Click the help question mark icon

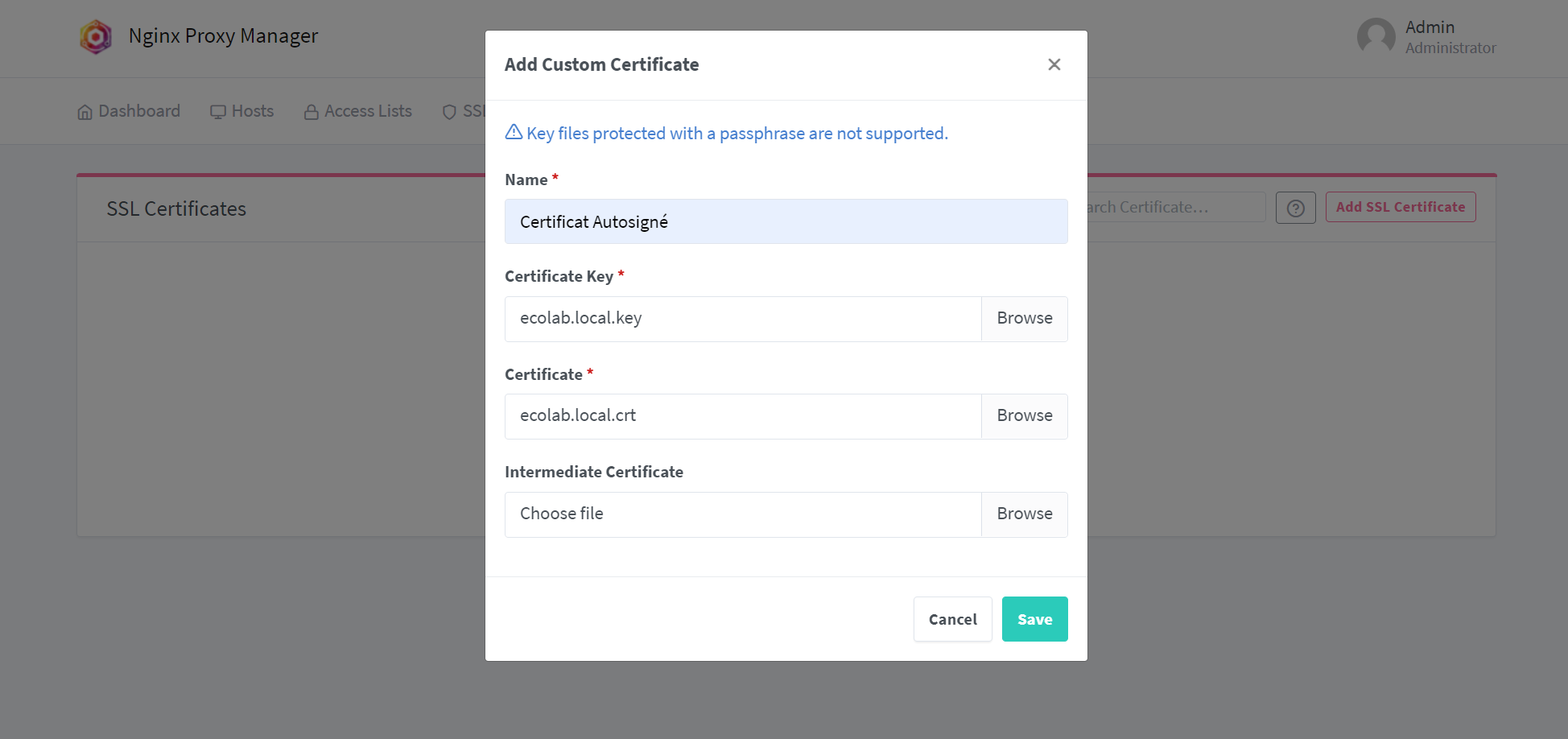1295,208
